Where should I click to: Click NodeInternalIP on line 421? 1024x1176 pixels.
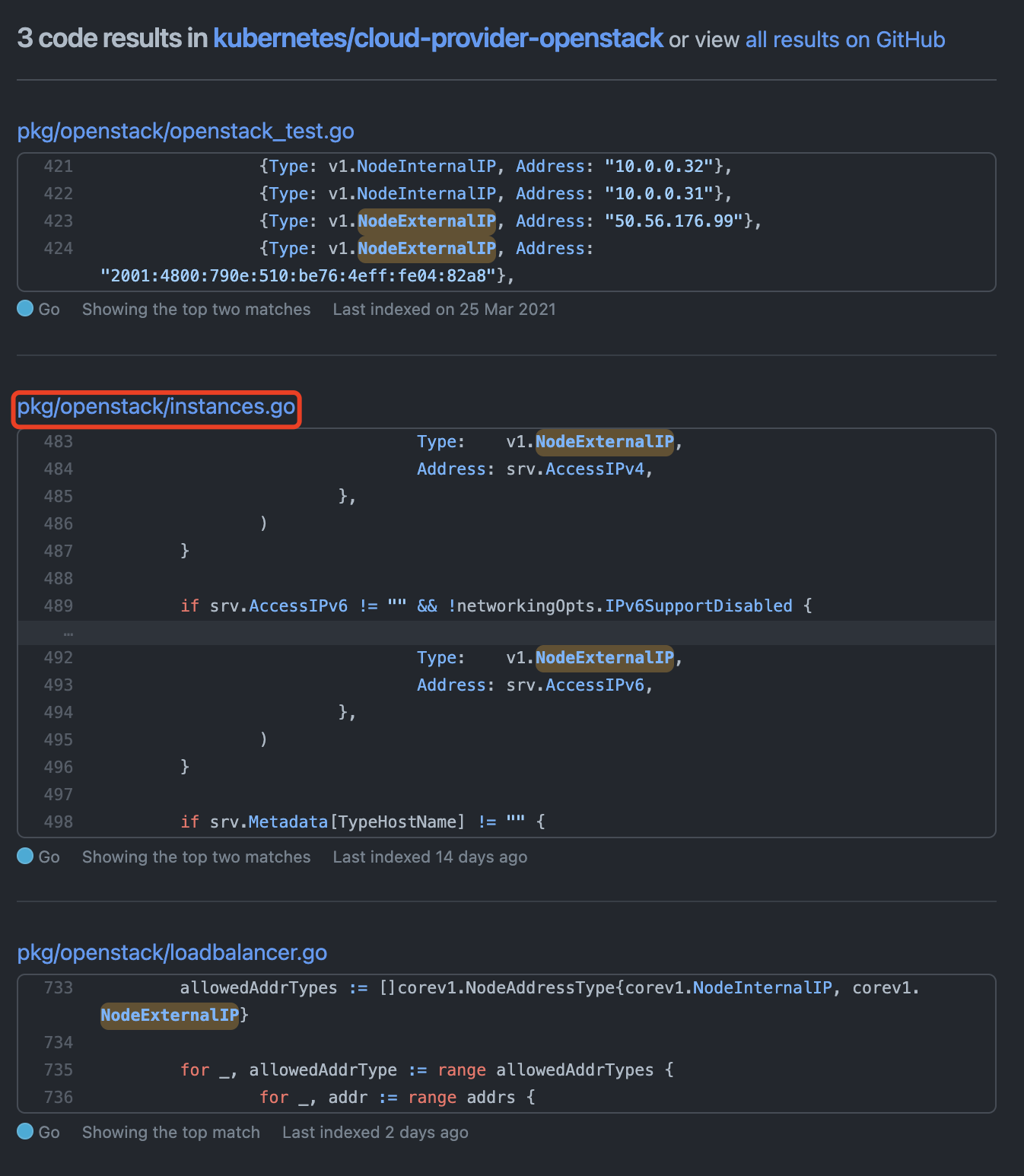(427, 166)
